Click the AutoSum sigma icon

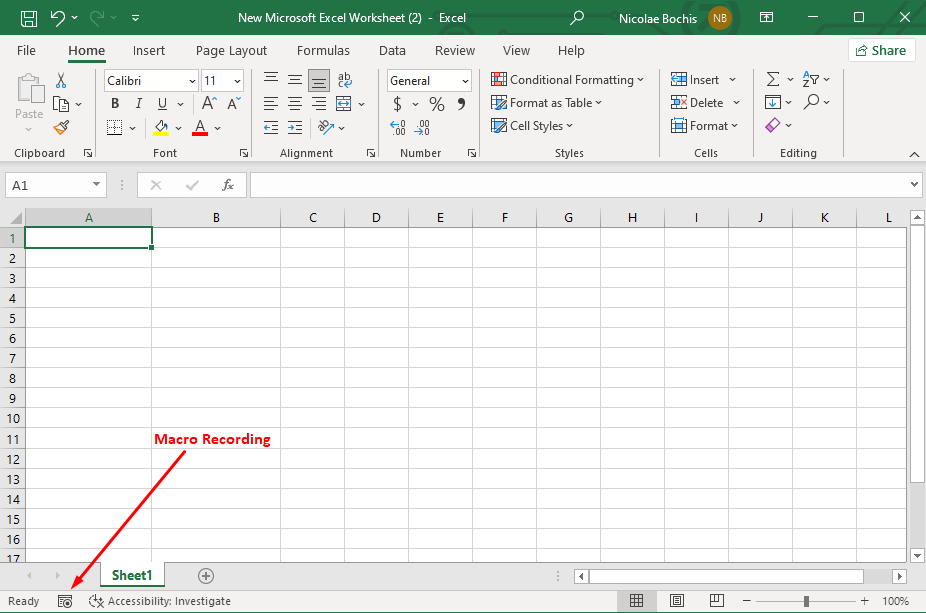[x=772, y=80]
